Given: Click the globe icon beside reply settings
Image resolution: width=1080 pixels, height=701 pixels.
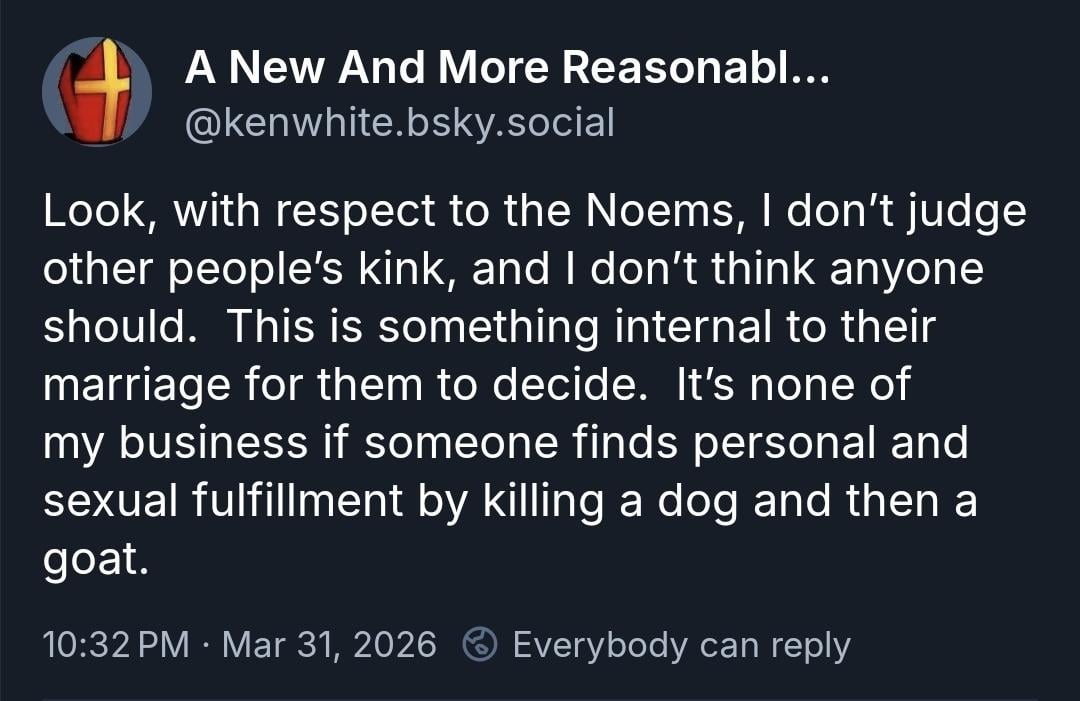Looking at the screenshot, I should coord(480,645).
